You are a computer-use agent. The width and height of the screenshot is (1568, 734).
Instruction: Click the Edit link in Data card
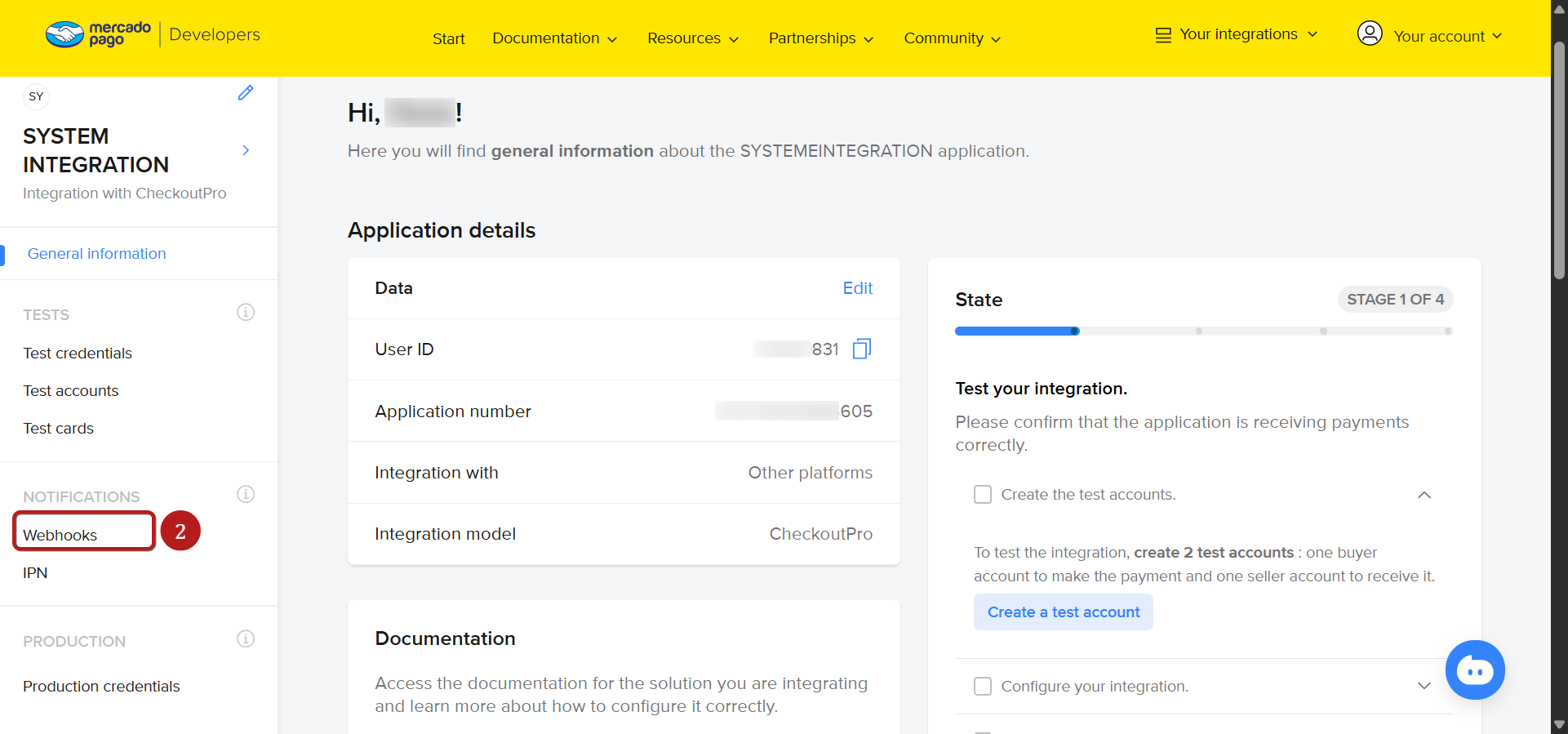(857, 288)
